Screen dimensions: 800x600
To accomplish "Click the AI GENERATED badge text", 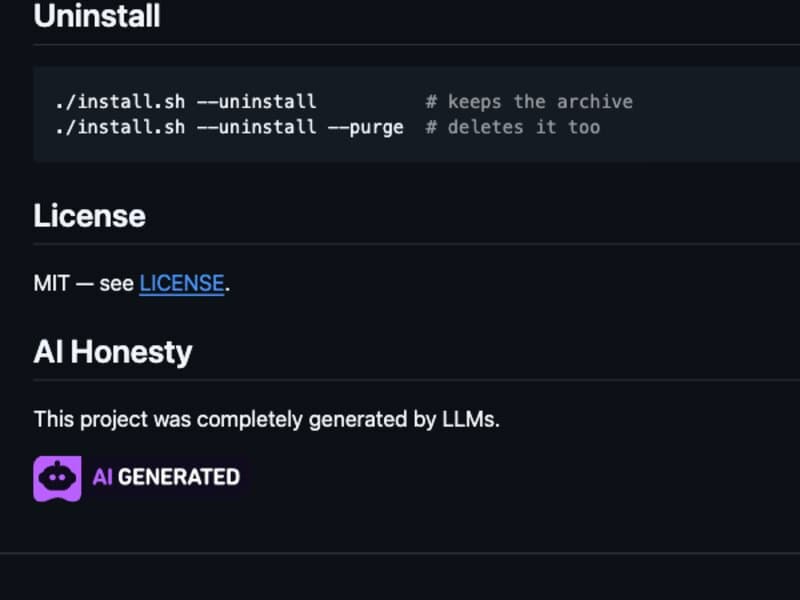I will (166, 478).
